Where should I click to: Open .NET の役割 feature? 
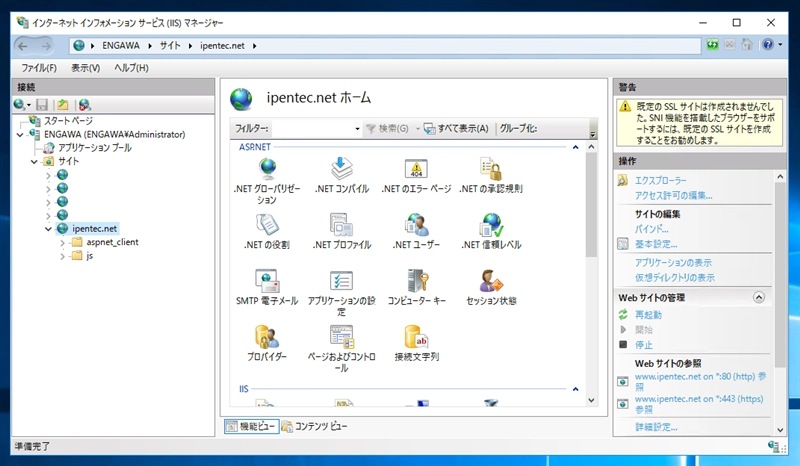[267, 231]
